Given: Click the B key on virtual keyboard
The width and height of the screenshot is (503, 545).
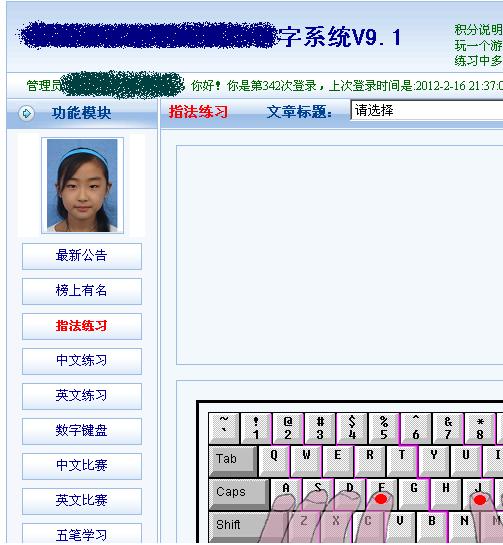Looking at the screenshot, I should pos(432,526).
